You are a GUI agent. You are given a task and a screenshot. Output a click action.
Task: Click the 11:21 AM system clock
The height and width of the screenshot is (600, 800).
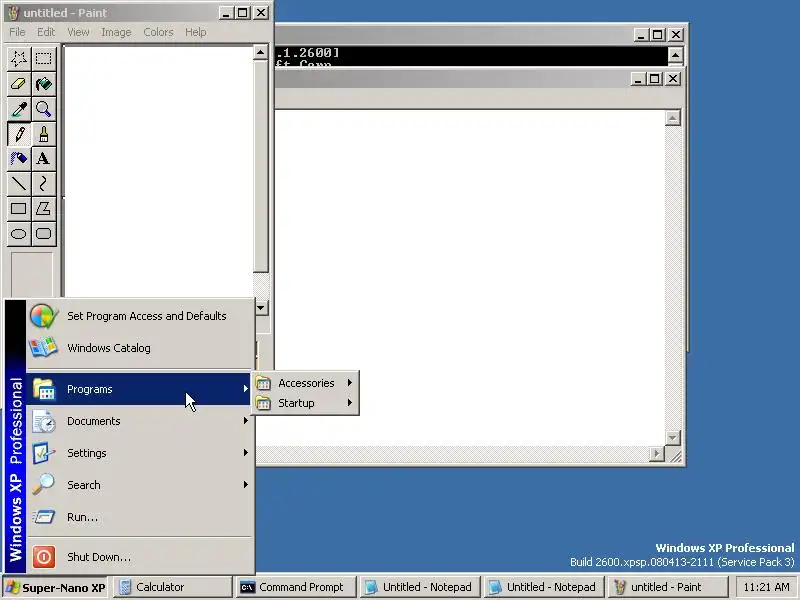click(766, 587)
